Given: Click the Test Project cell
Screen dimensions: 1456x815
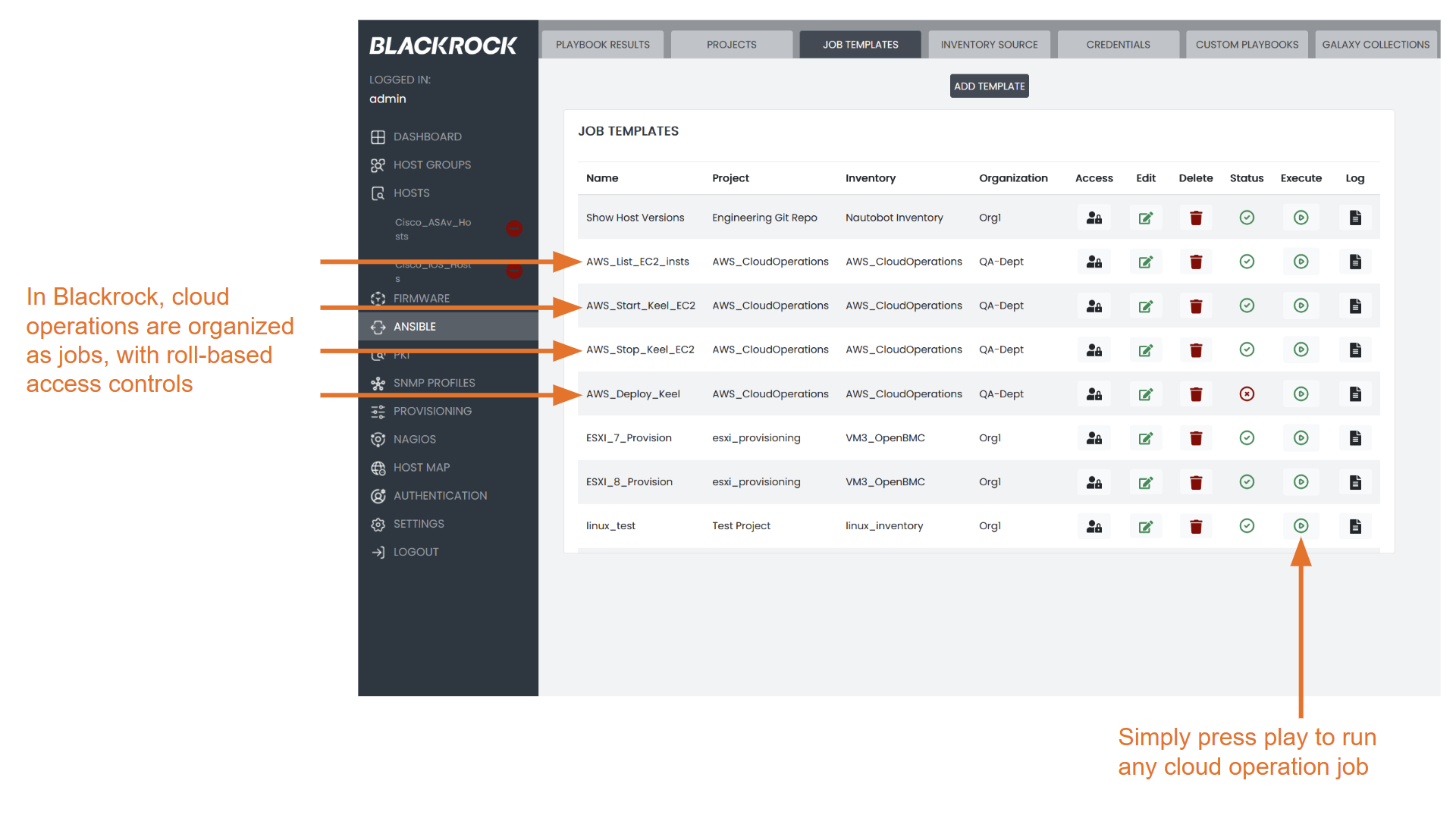Looking at the screenshot, I should tap(741, 525).
